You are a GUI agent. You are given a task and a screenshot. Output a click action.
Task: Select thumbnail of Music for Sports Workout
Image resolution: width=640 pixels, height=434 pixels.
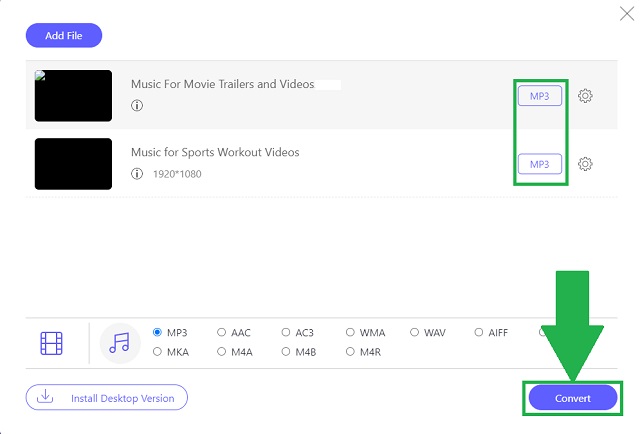(x=73, y=164)
